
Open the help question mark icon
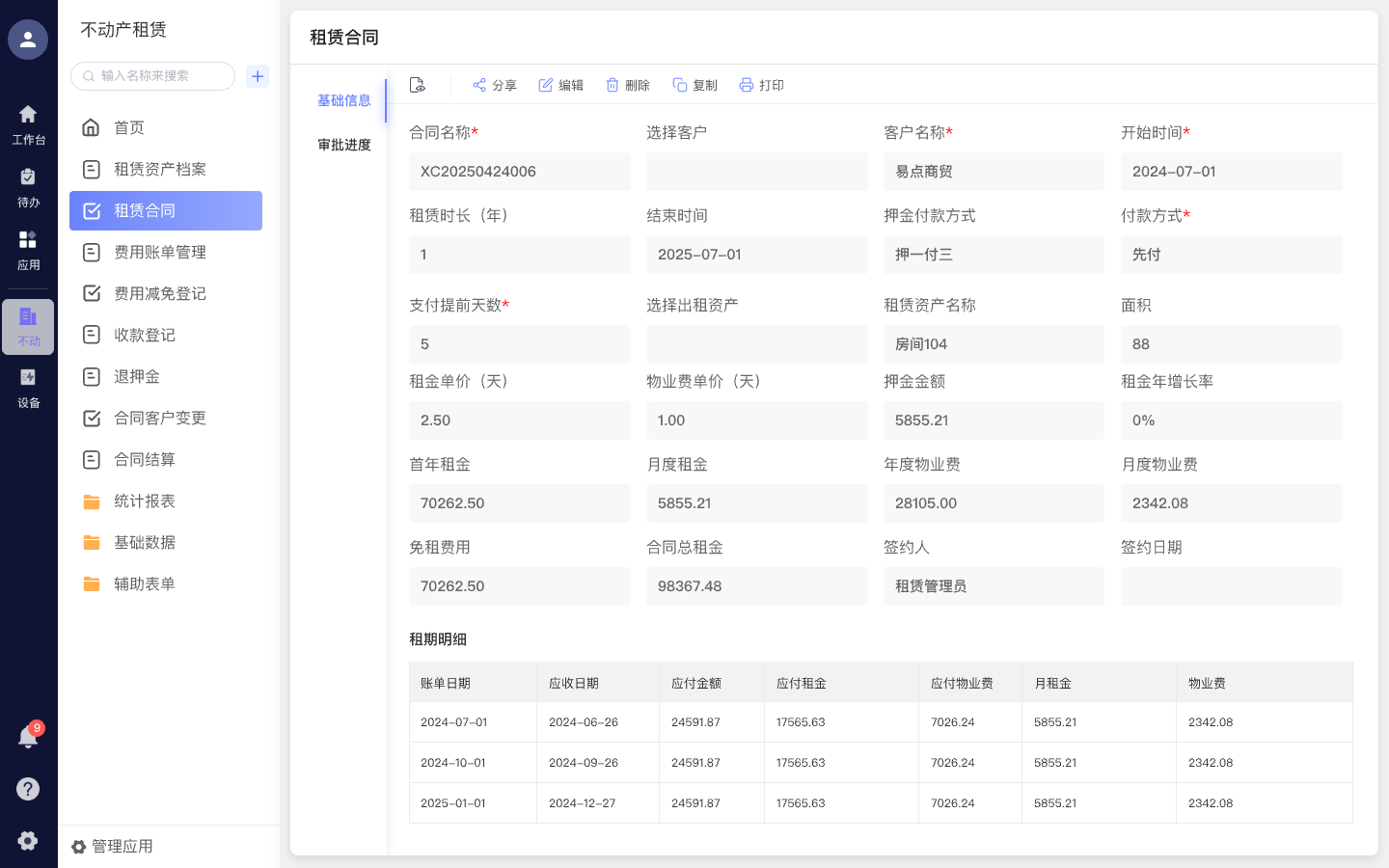28,789
